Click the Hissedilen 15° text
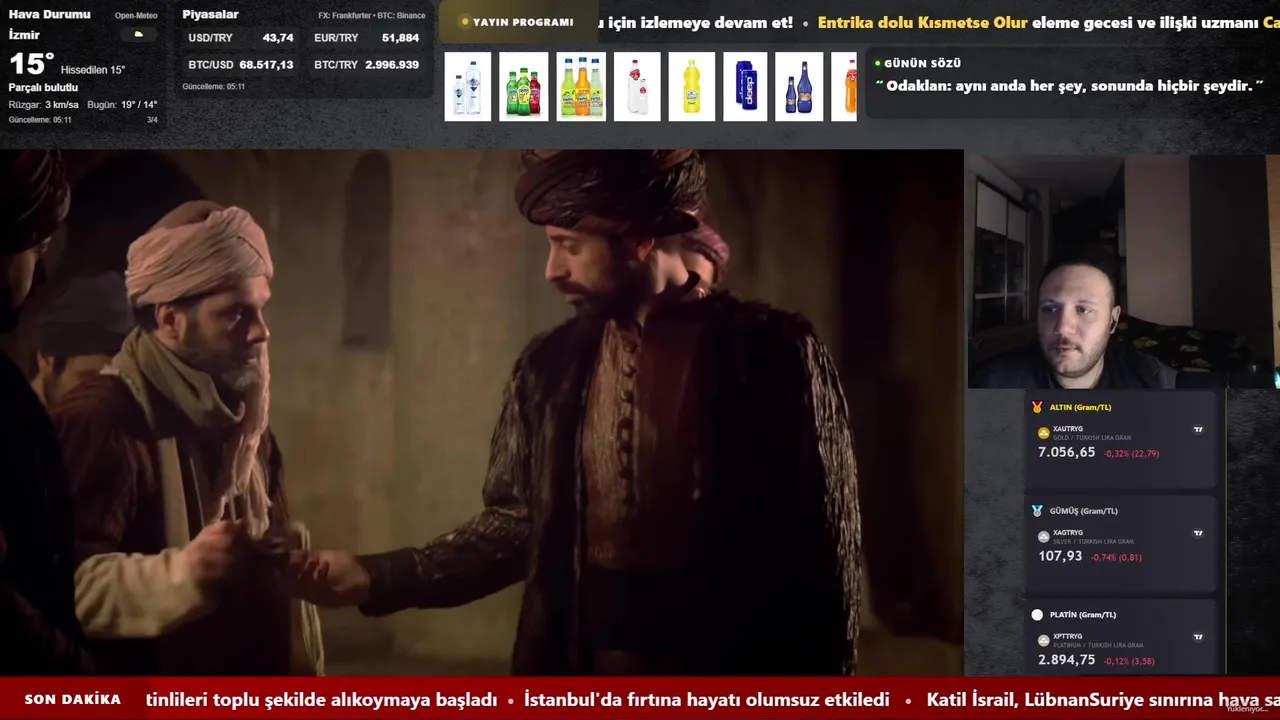Viewport: 1280px width, 720px height. click(93, 70)
